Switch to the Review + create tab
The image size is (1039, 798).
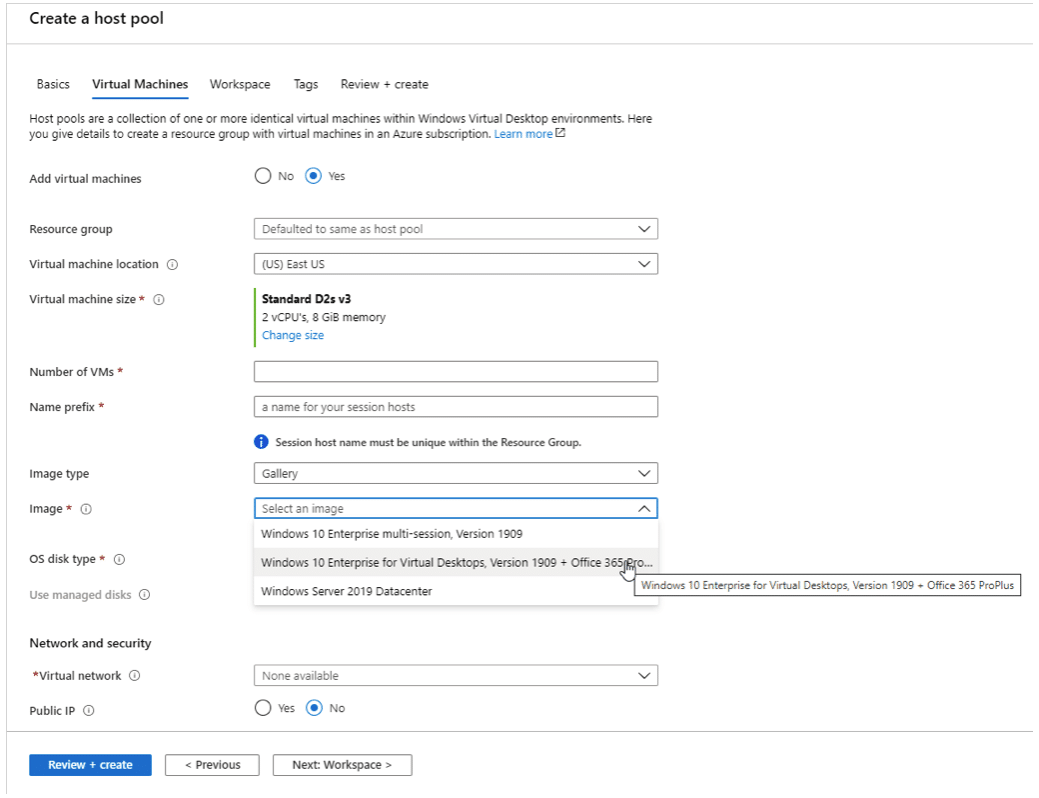pyautogui.click(x=384, y=85)
